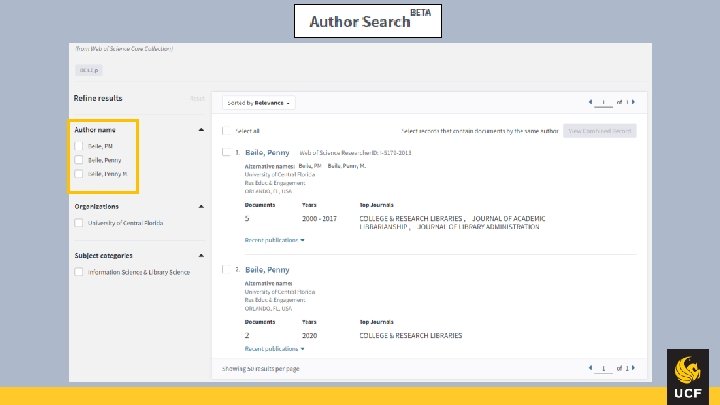720x405 pixels.
Task: Open first Beile, Penny author record
Action: [267, 152]
